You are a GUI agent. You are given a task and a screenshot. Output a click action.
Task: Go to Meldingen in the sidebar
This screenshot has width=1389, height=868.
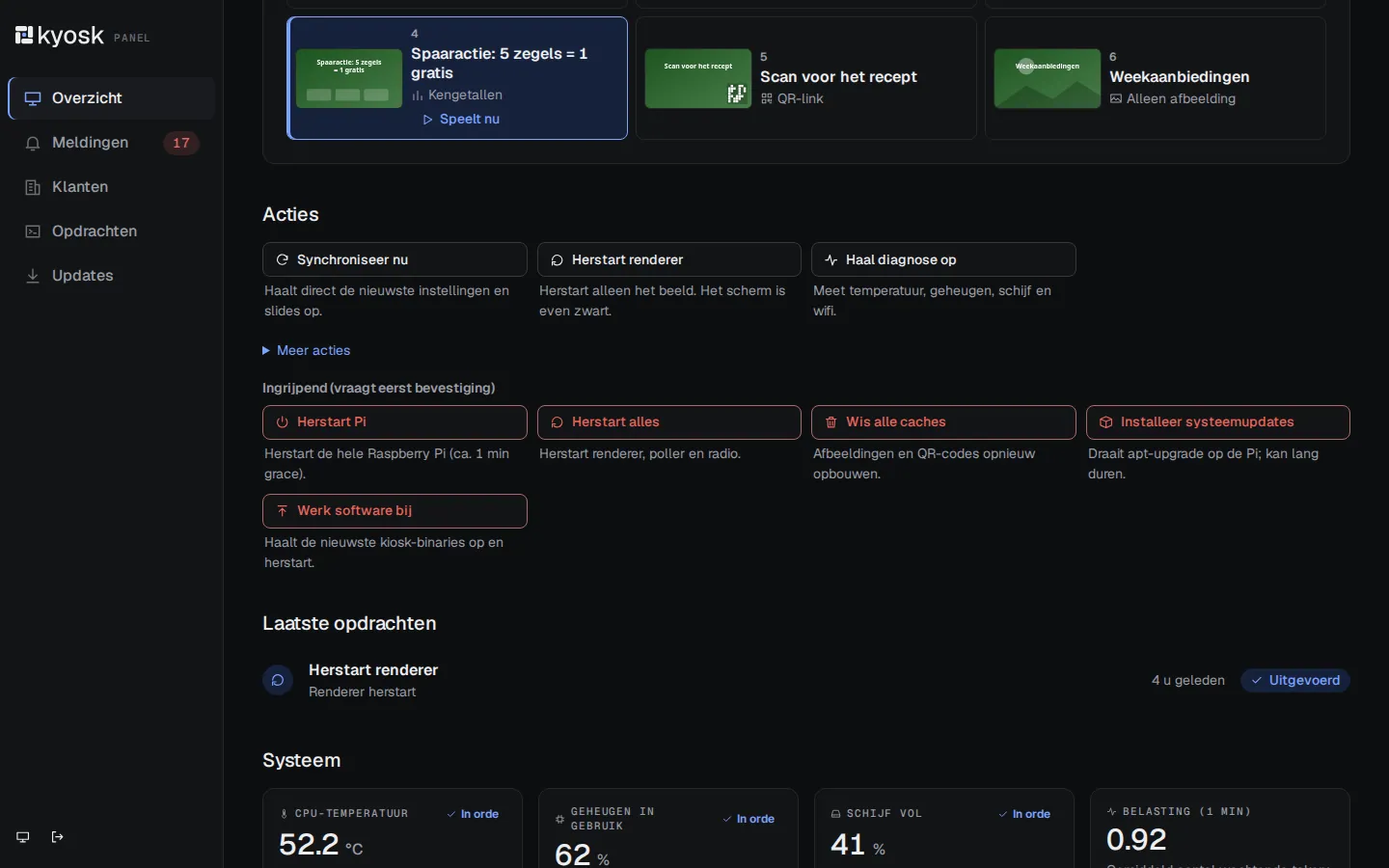pyautogui.click(x=112, y=143)
